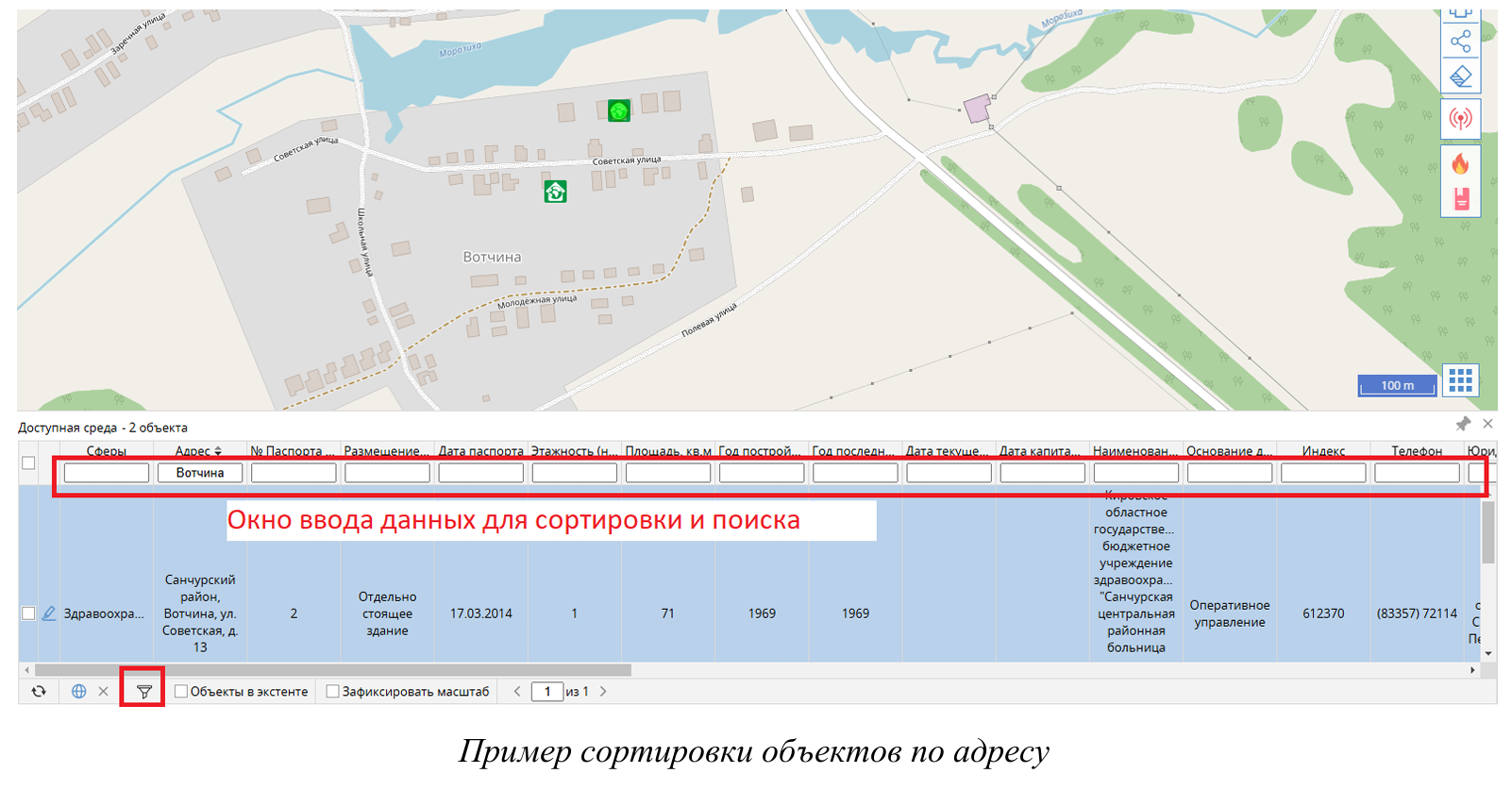Click the filter funnel icon
The height and width of the screenshot is (790, 1512).
point(144,692)
